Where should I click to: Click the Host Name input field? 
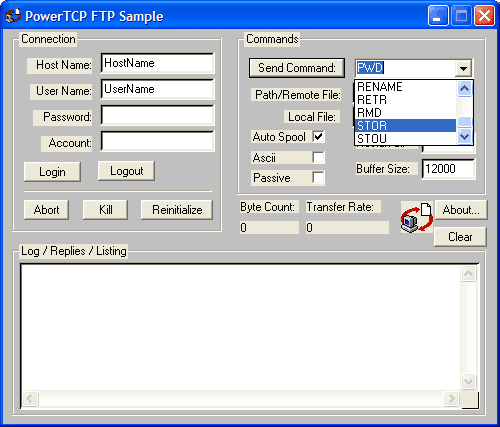coord(157,63)
